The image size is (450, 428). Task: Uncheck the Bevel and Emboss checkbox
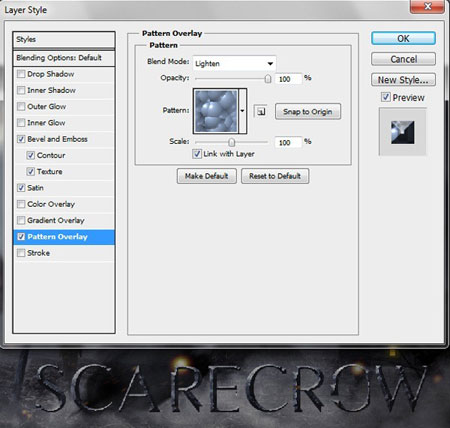click(21, 139)
